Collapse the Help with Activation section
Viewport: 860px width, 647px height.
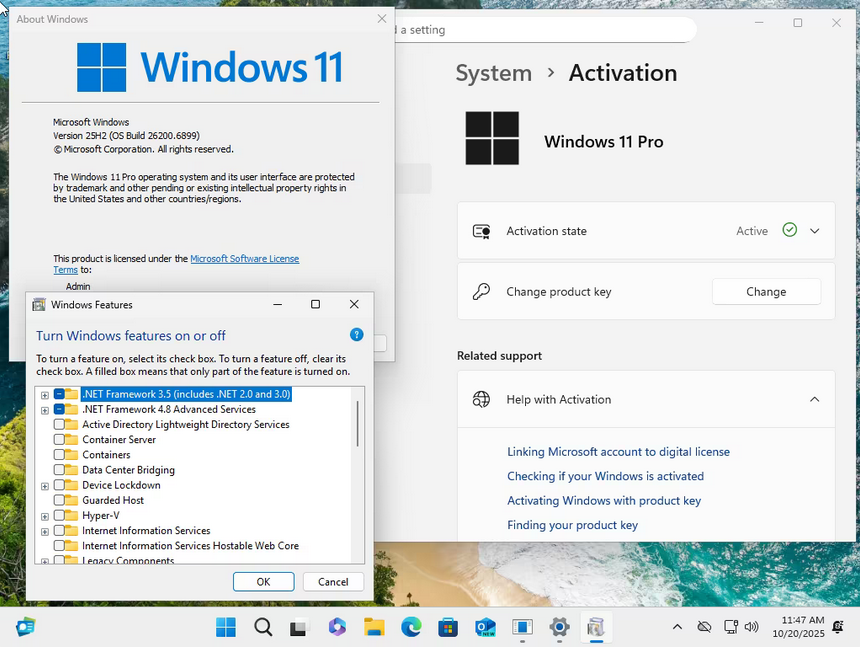pos(814,399)
